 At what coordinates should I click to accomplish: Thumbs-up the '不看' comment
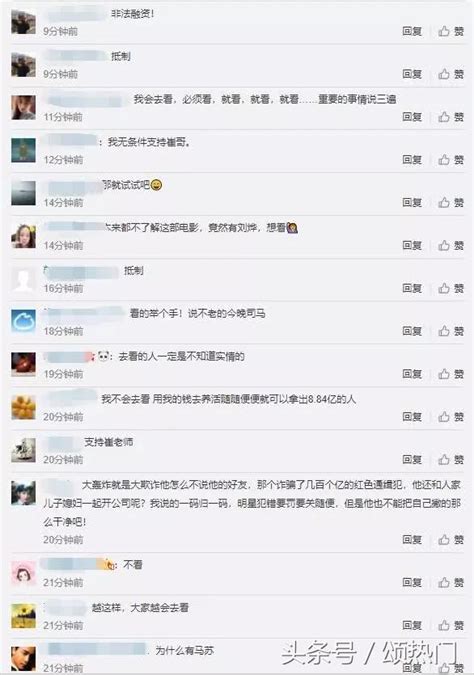click(x=451, y=582)
